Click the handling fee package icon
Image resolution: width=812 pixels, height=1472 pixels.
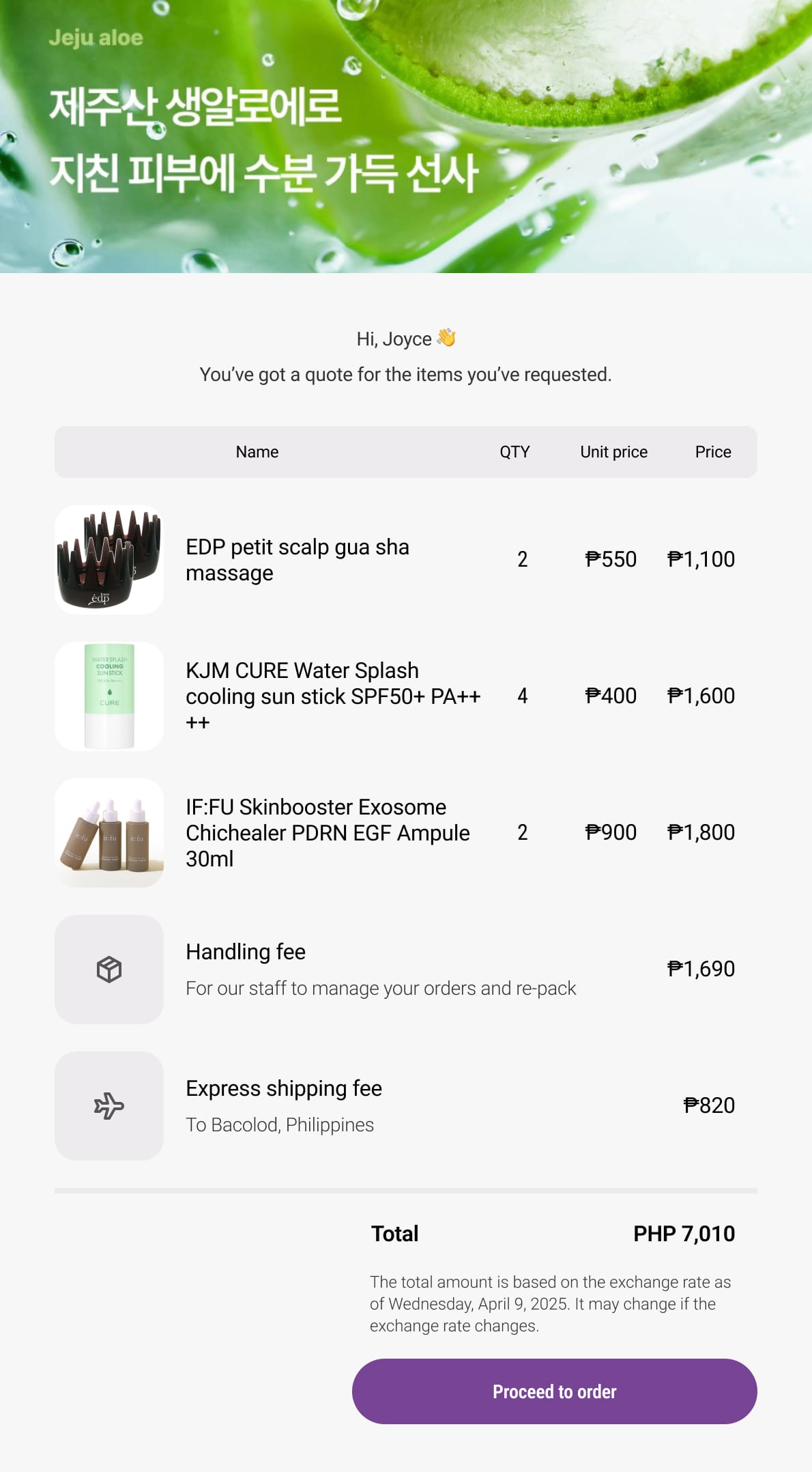[x=109, y=969]
